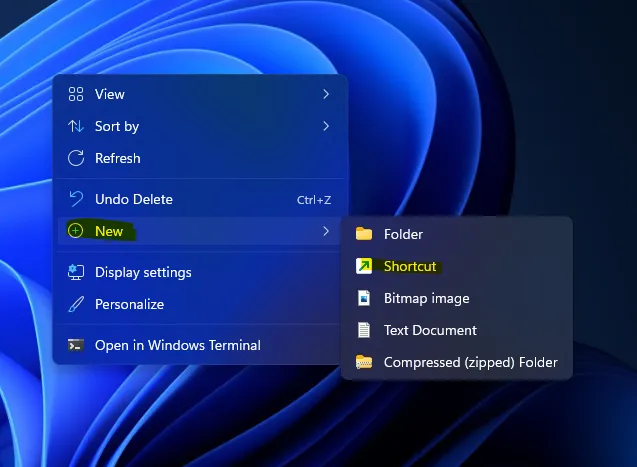Create a new Bitmap image
Viewport: 637px width, 467px height.
point(457,298)
